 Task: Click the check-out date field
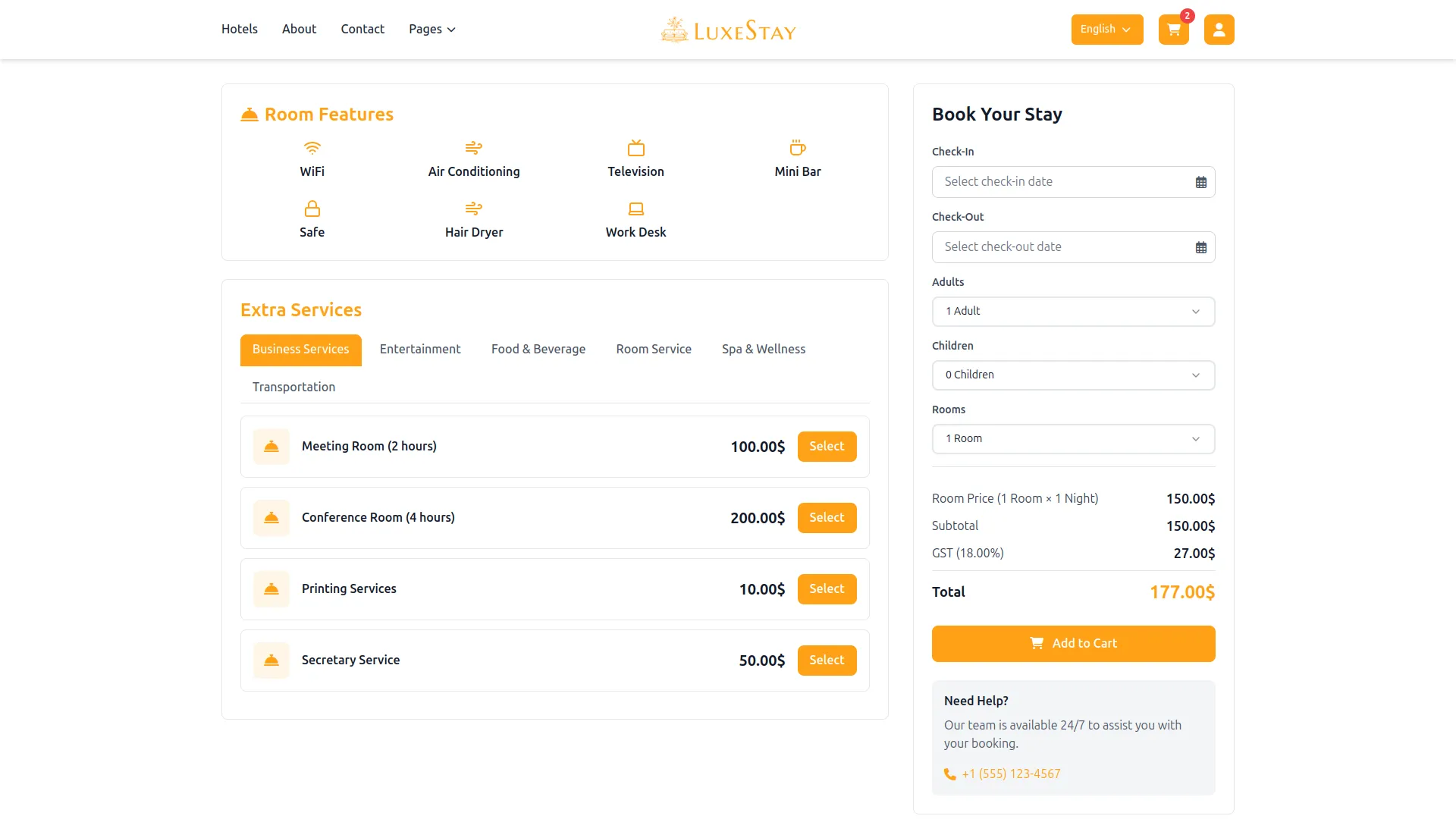(1073, 247)
